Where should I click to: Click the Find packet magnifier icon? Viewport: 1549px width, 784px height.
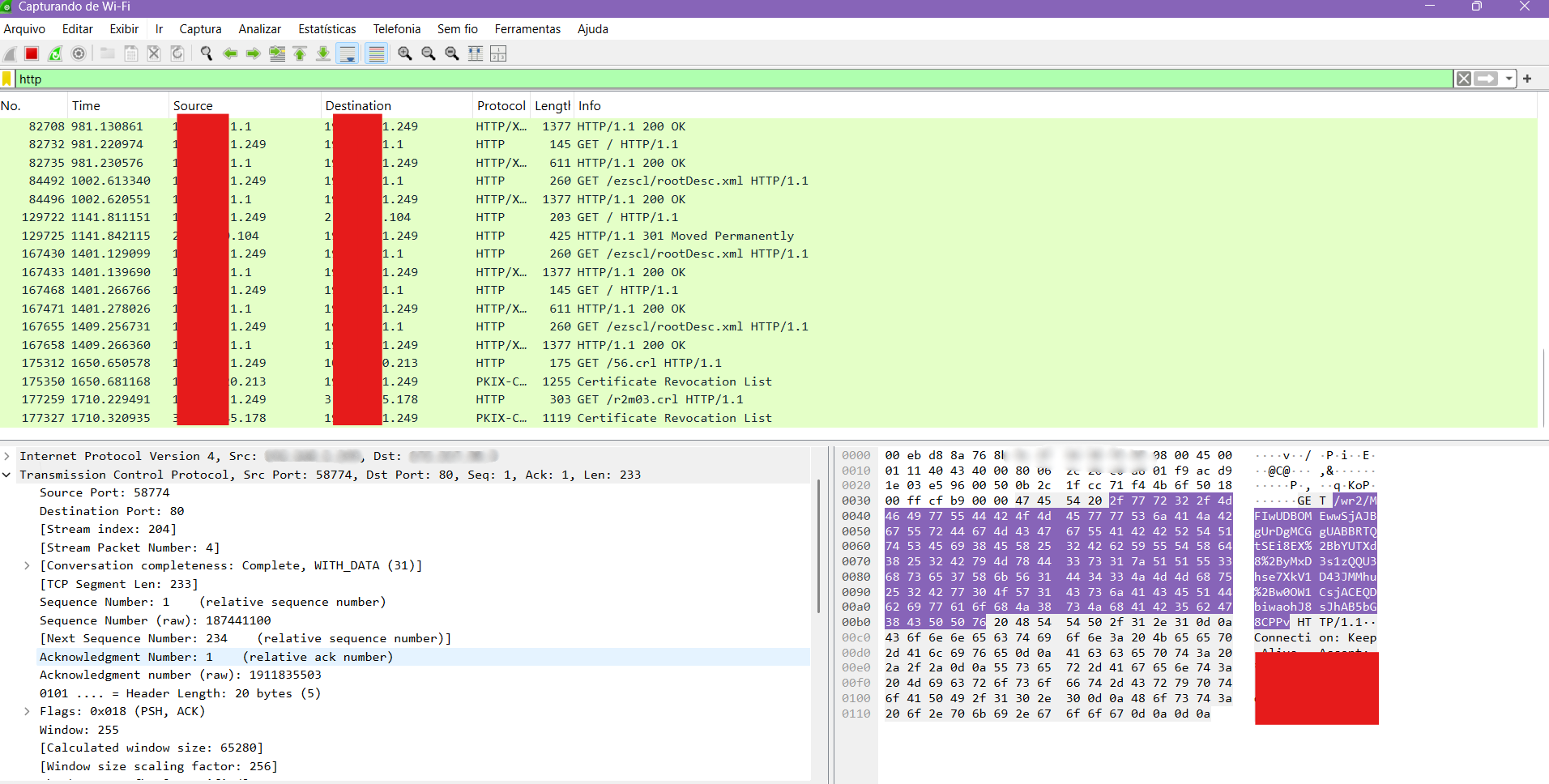click(207, 53)
